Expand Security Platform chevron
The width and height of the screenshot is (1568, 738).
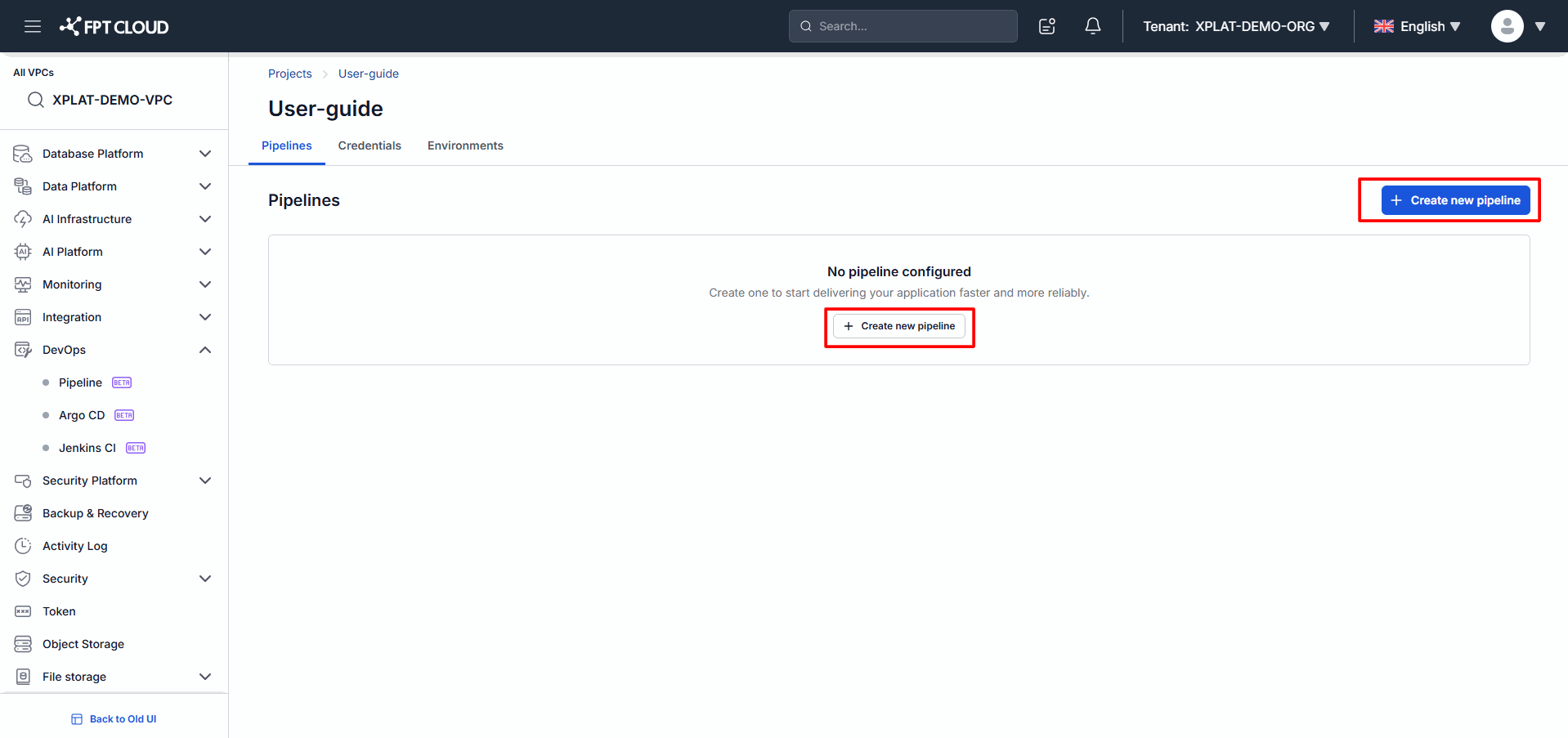point(205,481)
